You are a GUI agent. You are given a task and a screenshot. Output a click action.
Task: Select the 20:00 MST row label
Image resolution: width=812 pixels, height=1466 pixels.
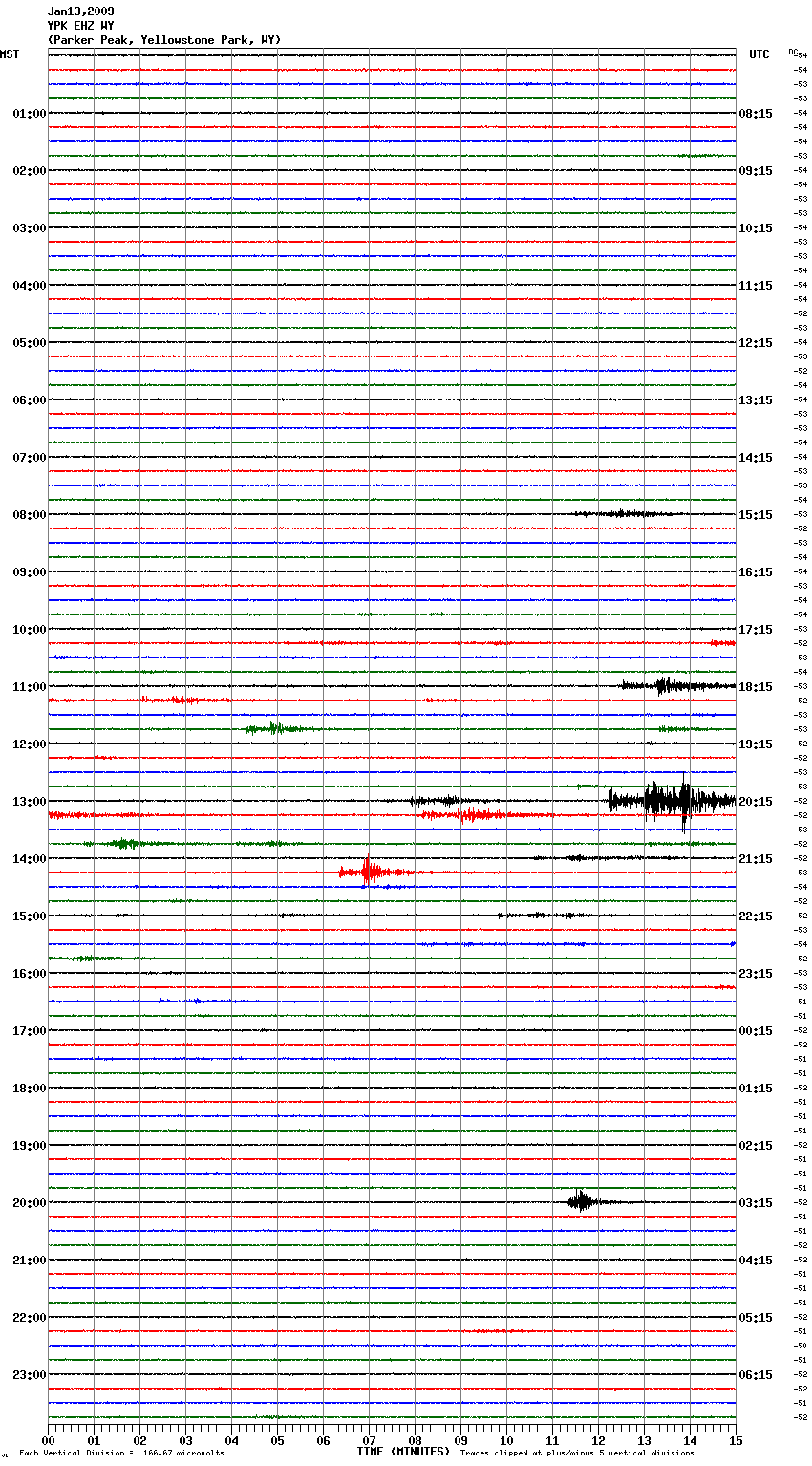30,1203
